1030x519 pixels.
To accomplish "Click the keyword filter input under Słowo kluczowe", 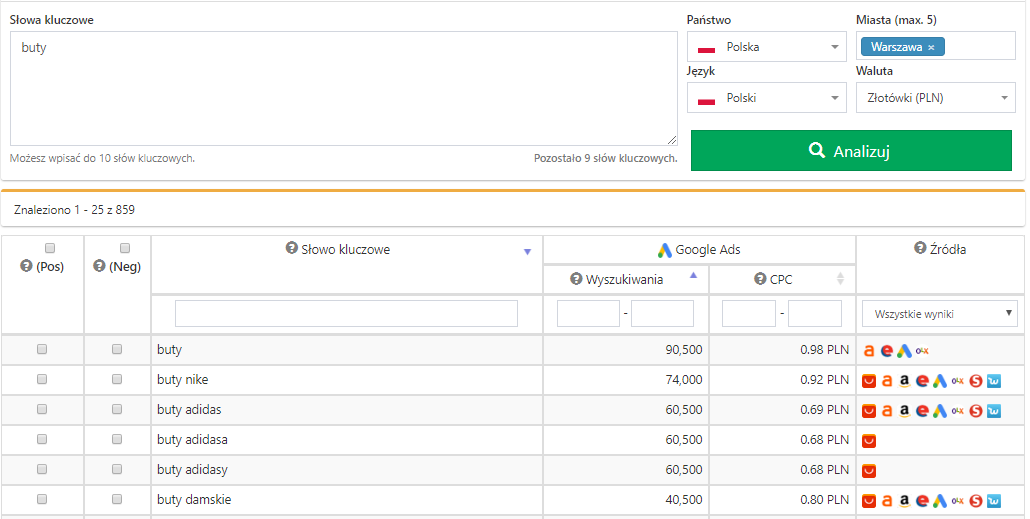I will coord(346,314).
